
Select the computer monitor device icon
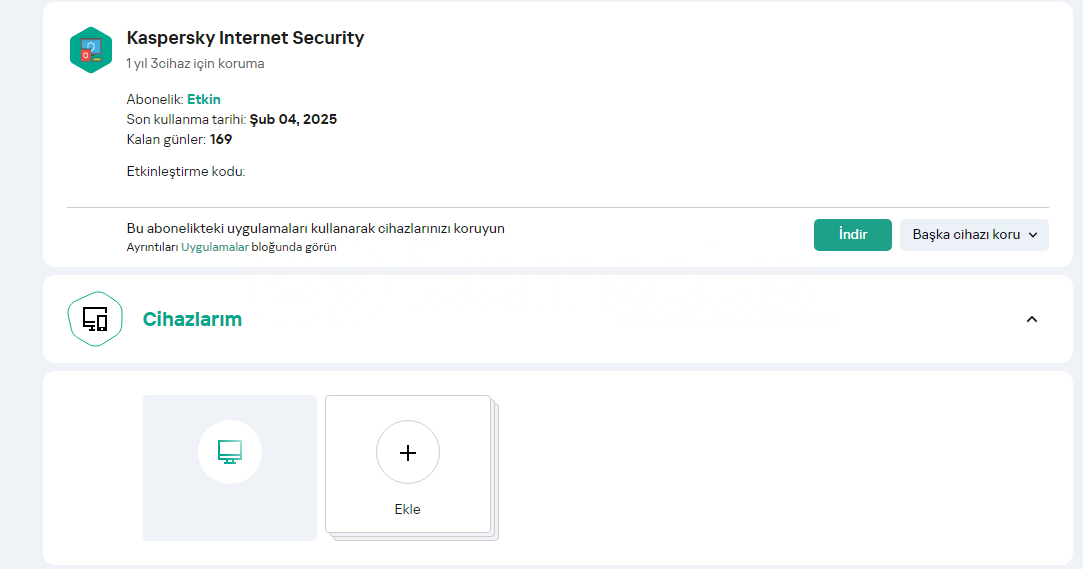(x=230, y=452)
